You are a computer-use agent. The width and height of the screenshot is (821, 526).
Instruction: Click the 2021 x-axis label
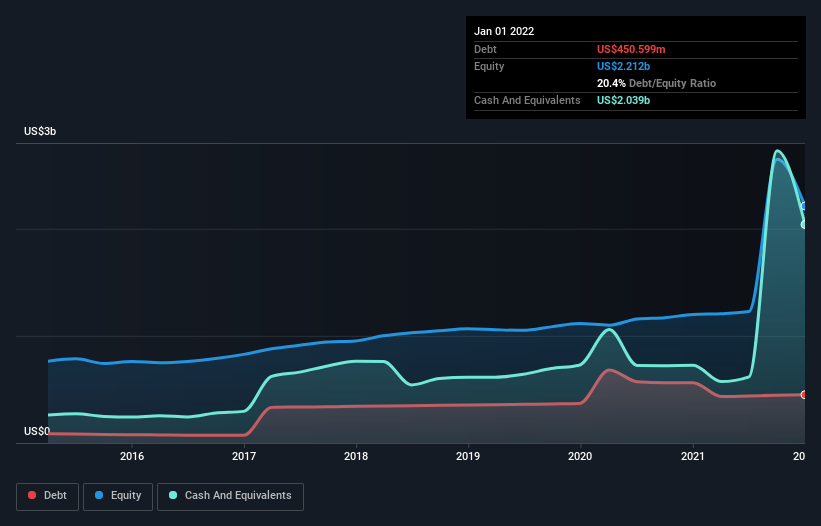tap(693, 456)
